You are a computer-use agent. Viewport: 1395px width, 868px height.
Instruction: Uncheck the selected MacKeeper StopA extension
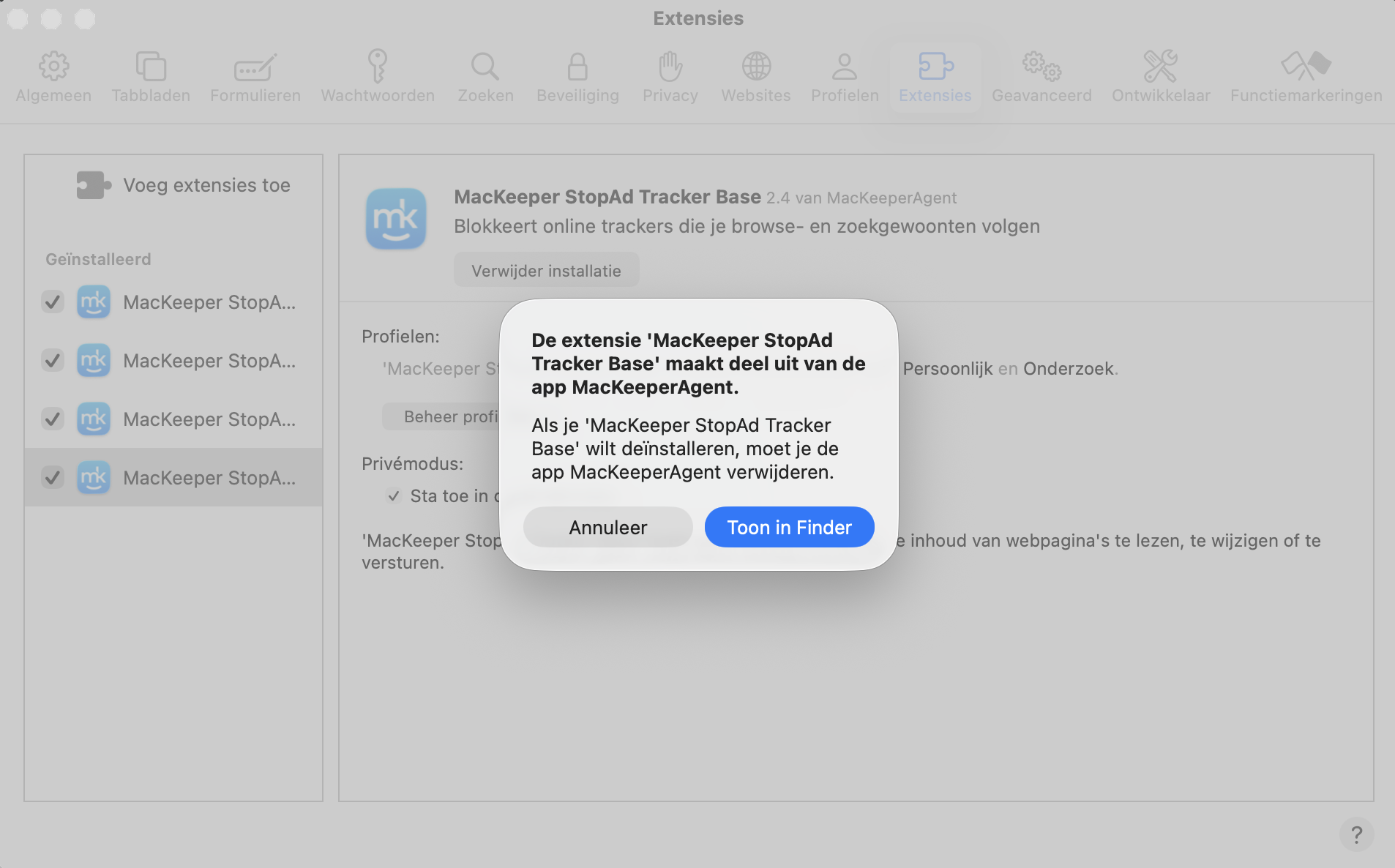pyautogui.click(x=52, y=477)
